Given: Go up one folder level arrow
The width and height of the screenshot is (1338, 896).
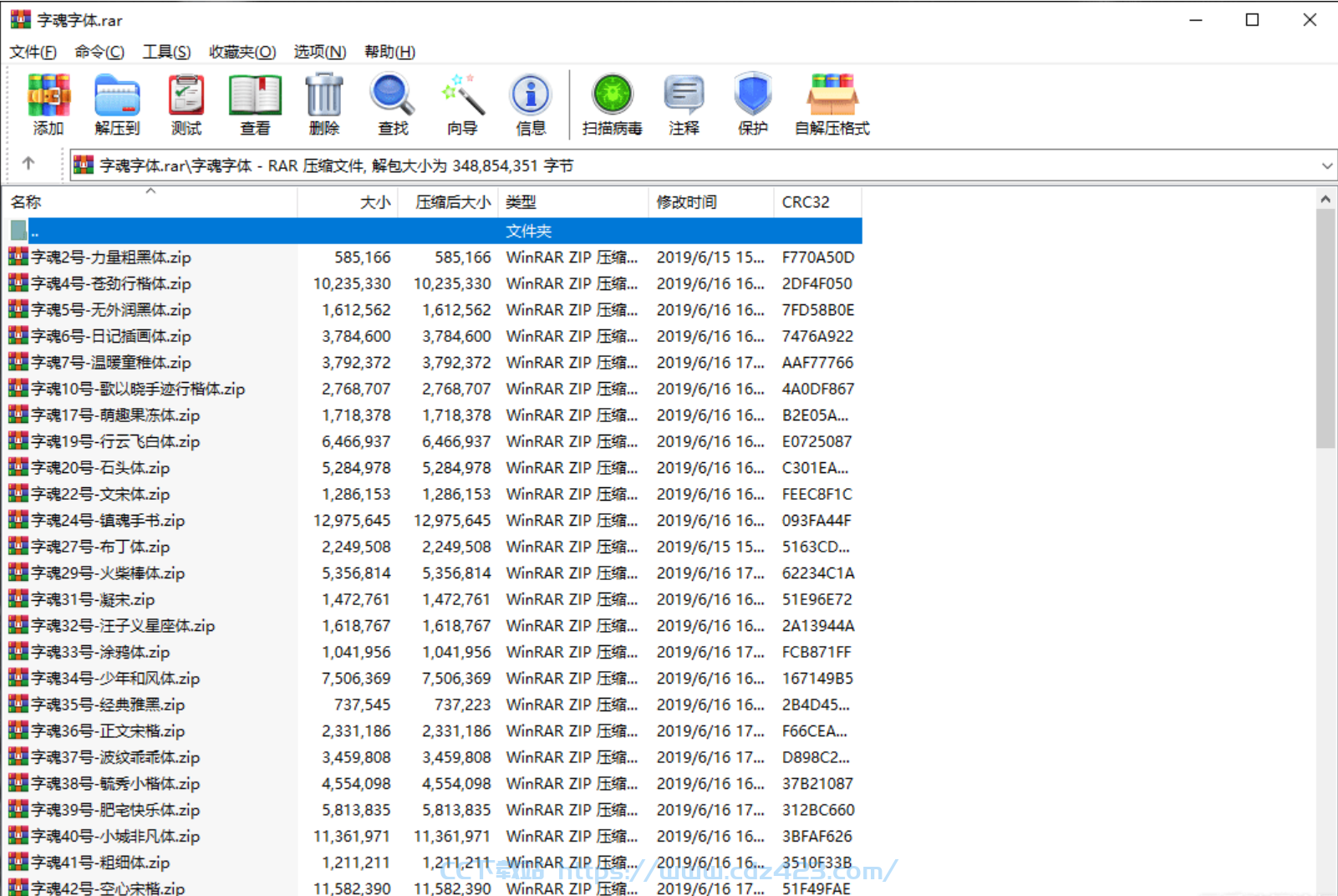Looking at the screenshot, I should pyautogui.click(x=28, y=164).
